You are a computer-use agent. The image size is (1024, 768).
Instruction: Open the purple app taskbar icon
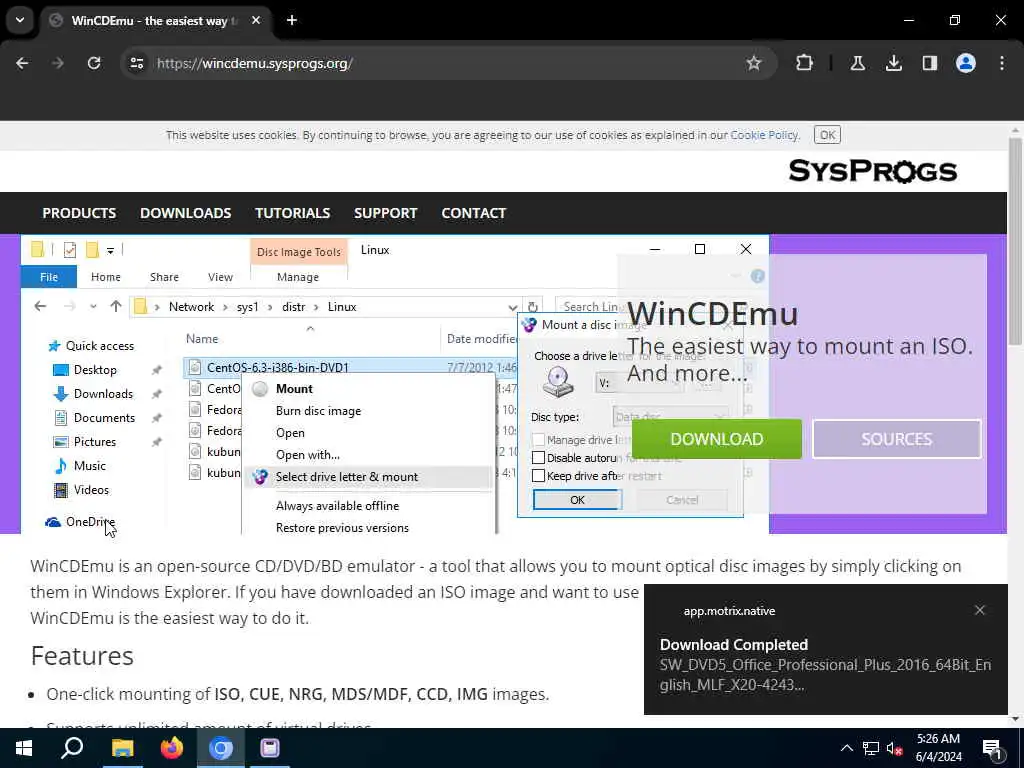pos(270,748)
